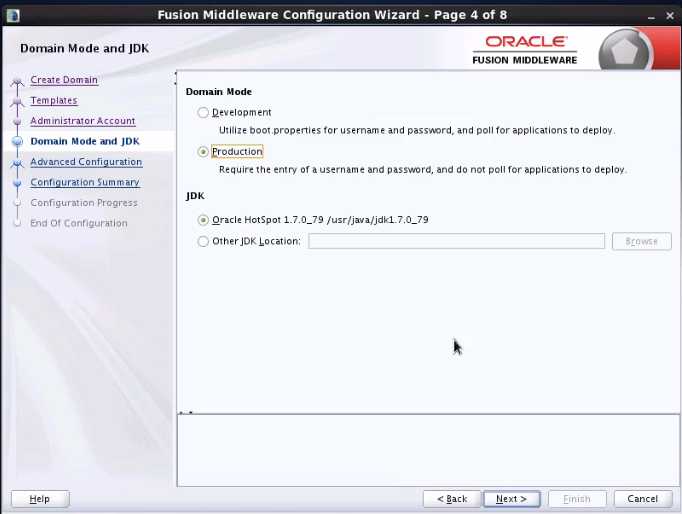Choose the Oracle HotSpot 1.7.0_79 JDK option

point(203,220)
